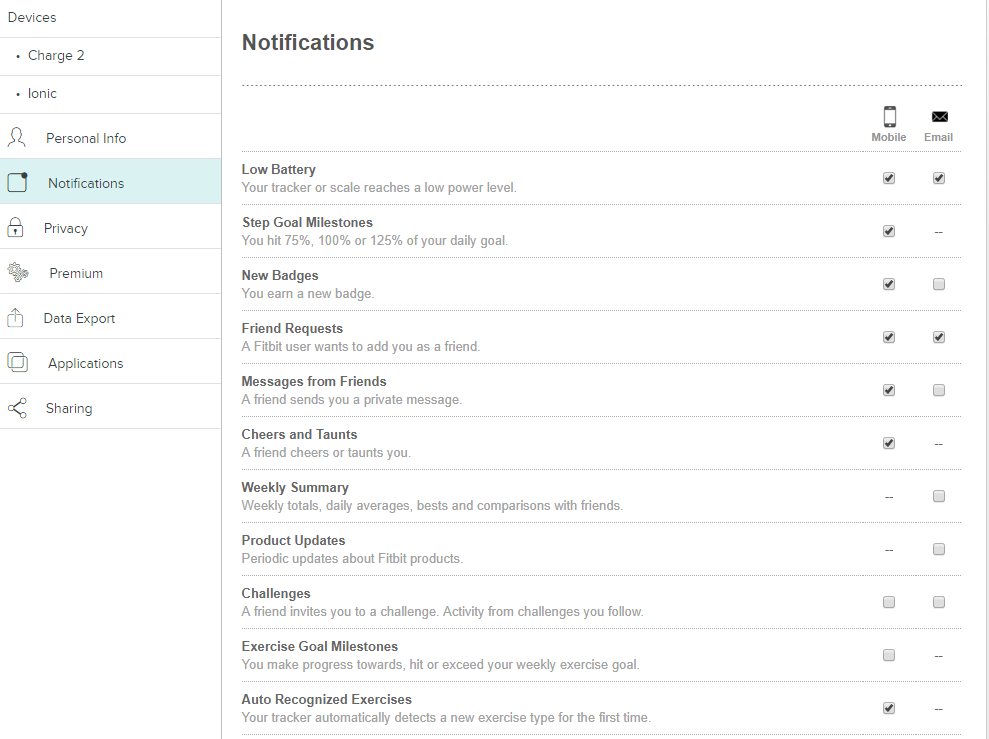This screenshot has height=739, width=989.
Task: Enable Weekly Summary email notifications
Action: (x=938, y=496)
